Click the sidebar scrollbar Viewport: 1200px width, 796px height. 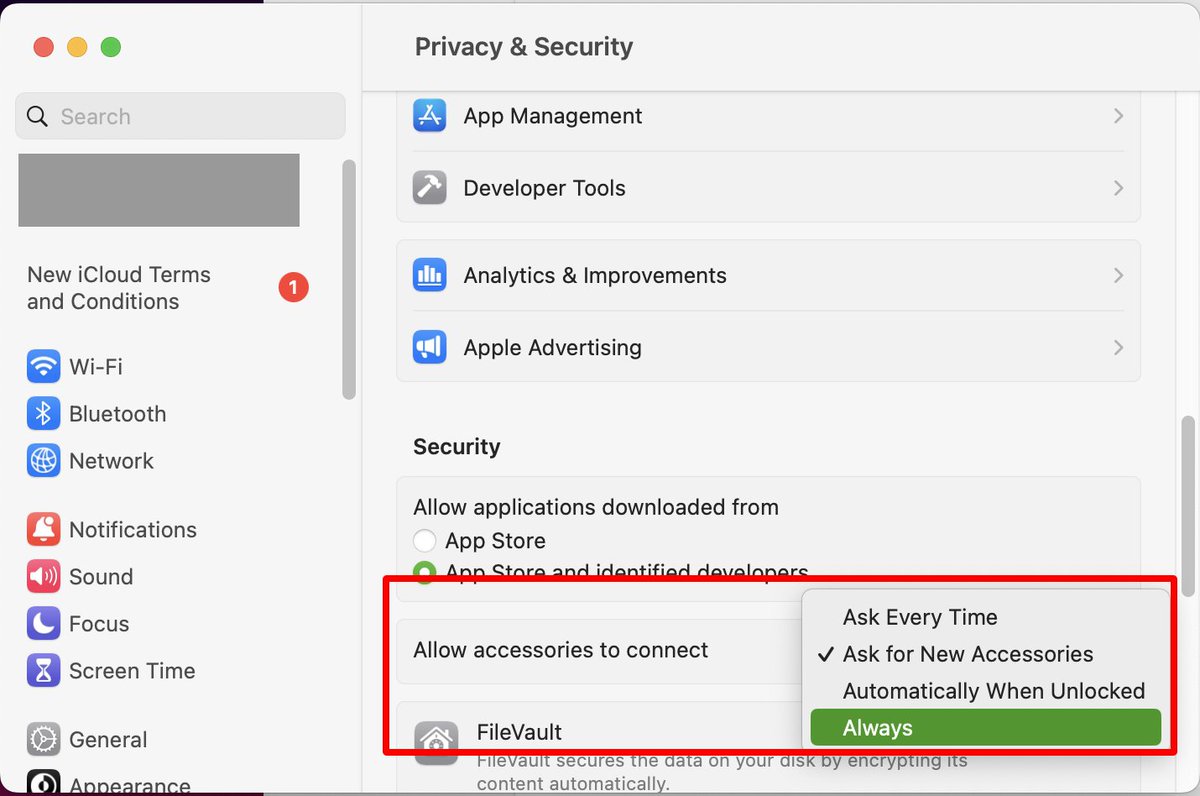[348, 280]
